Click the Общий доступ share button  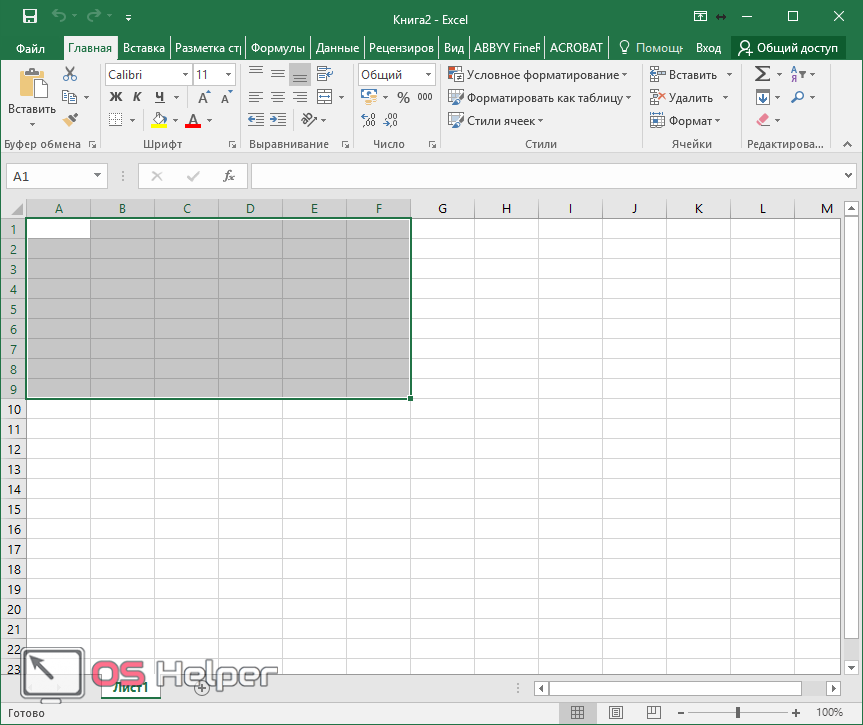pyautogui.click(x=788, y=48)
